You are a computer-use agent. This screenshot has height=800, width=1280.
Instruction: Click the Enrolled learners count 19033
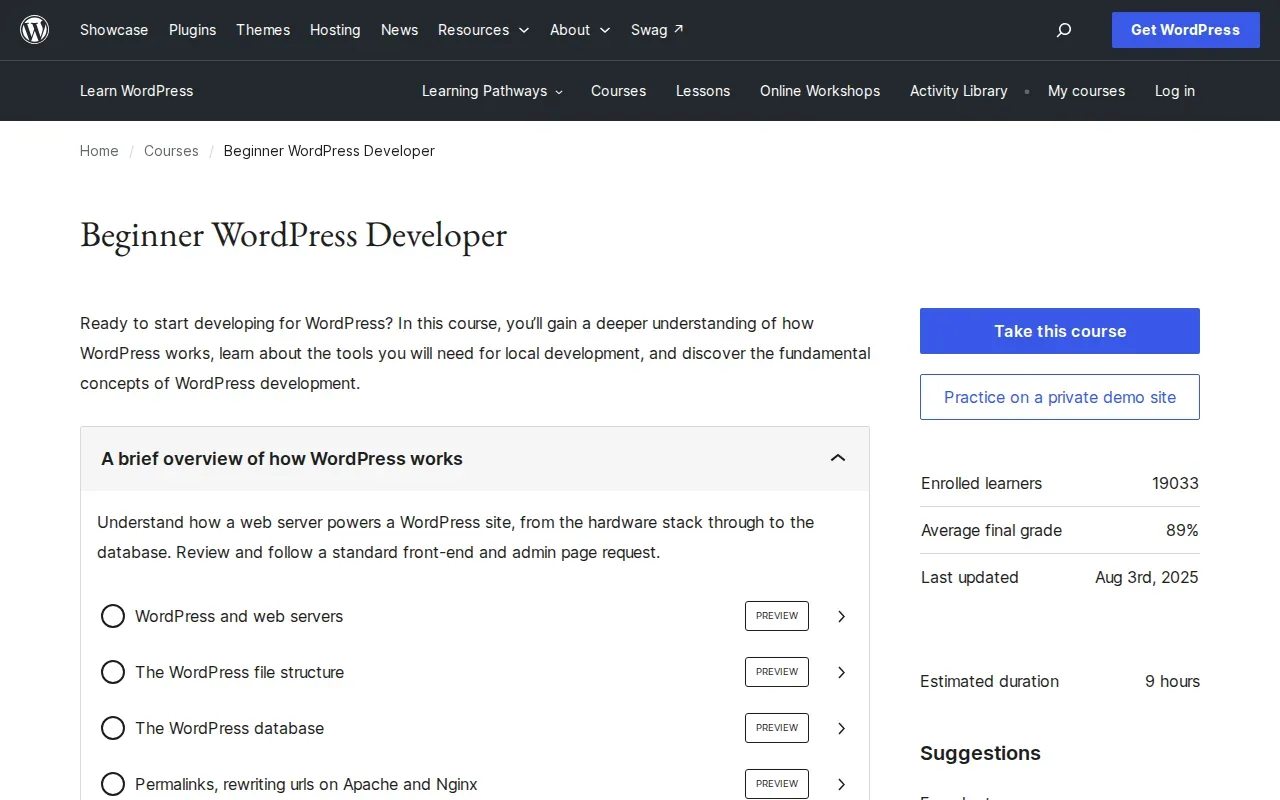tap(1175, 483)
